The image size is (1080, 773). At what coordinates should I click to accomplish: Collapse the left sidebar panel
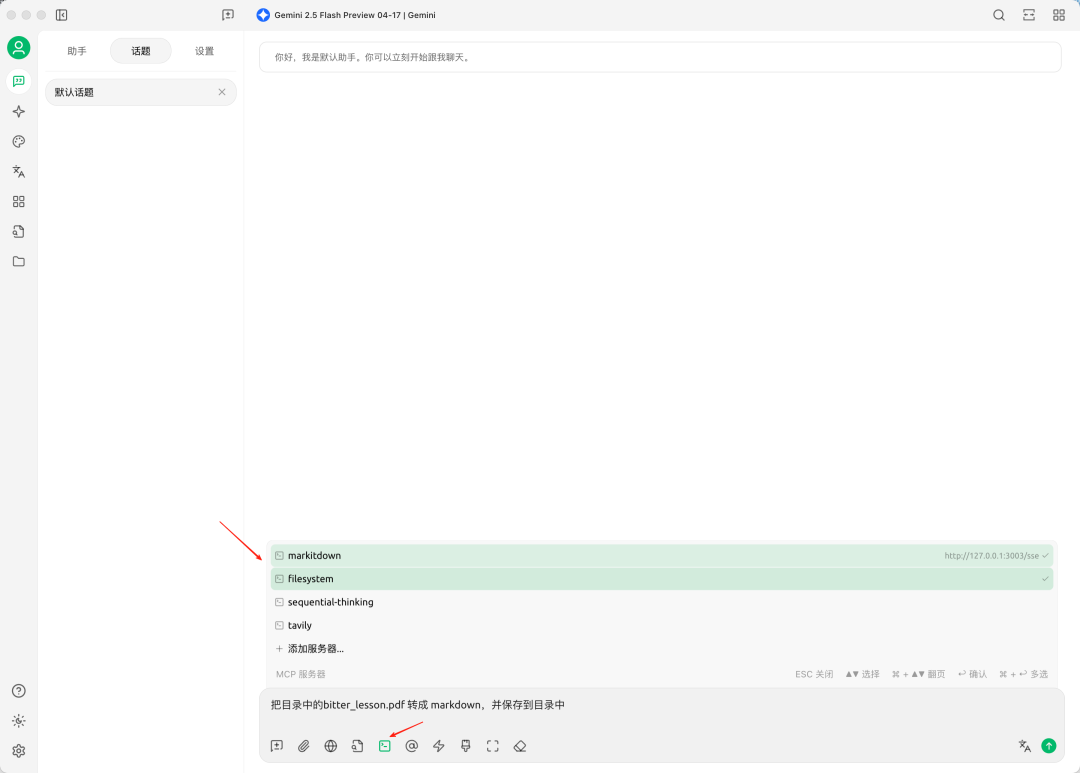pos(62,15)
